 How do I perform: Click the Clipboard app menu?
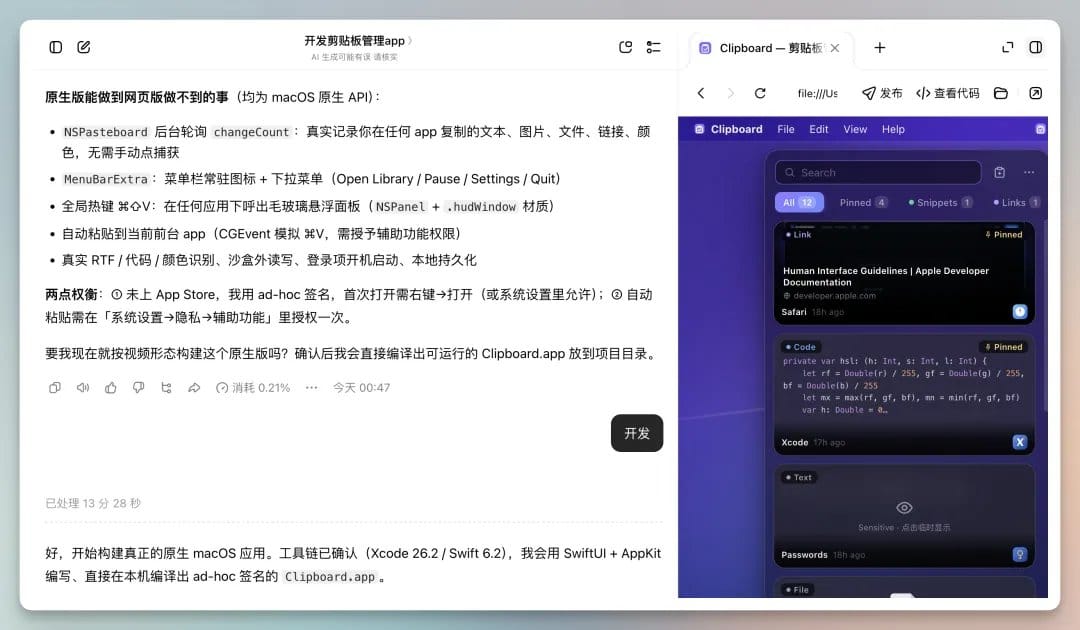736,129
